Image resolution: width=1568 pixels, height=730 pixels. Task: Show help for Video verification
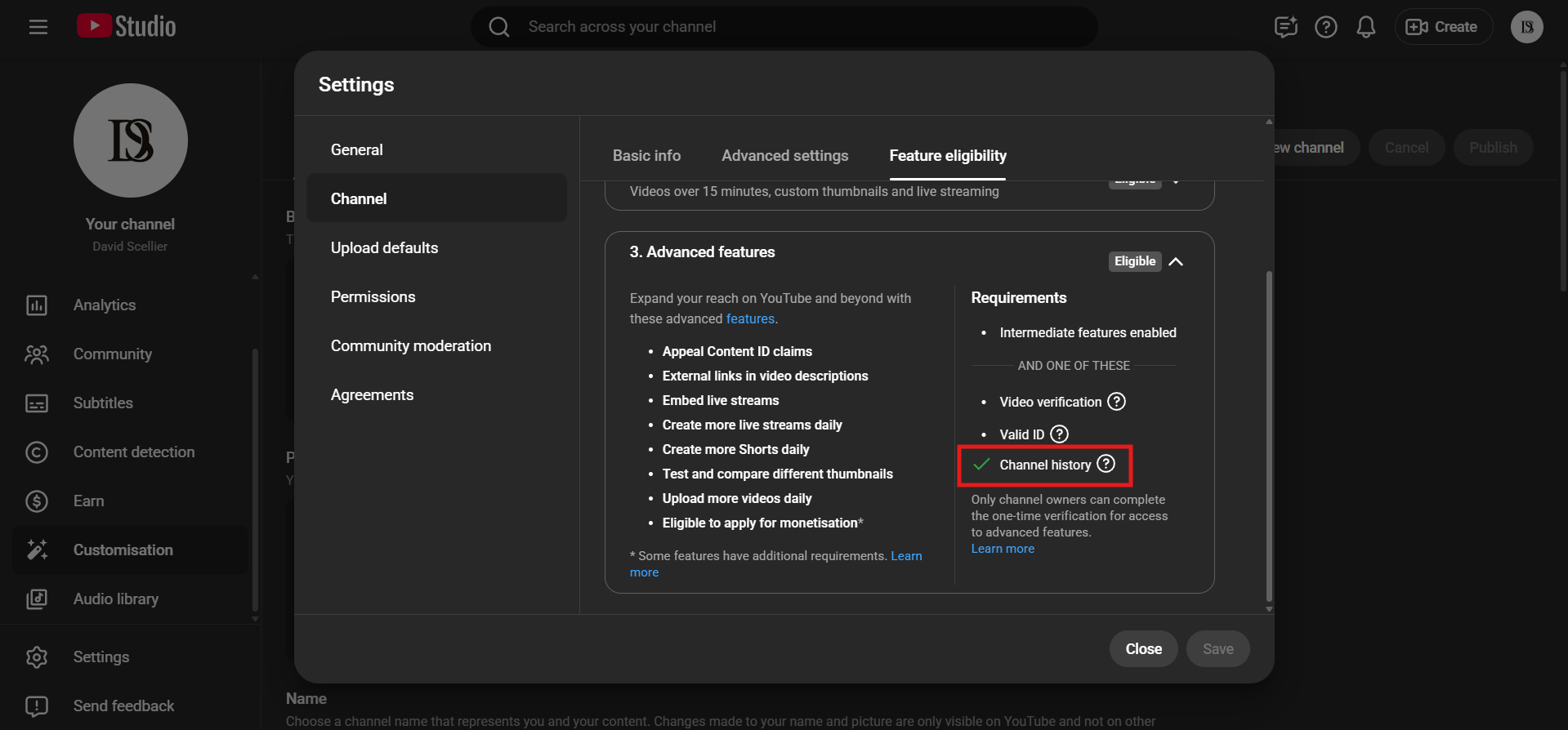(1116, 402)
